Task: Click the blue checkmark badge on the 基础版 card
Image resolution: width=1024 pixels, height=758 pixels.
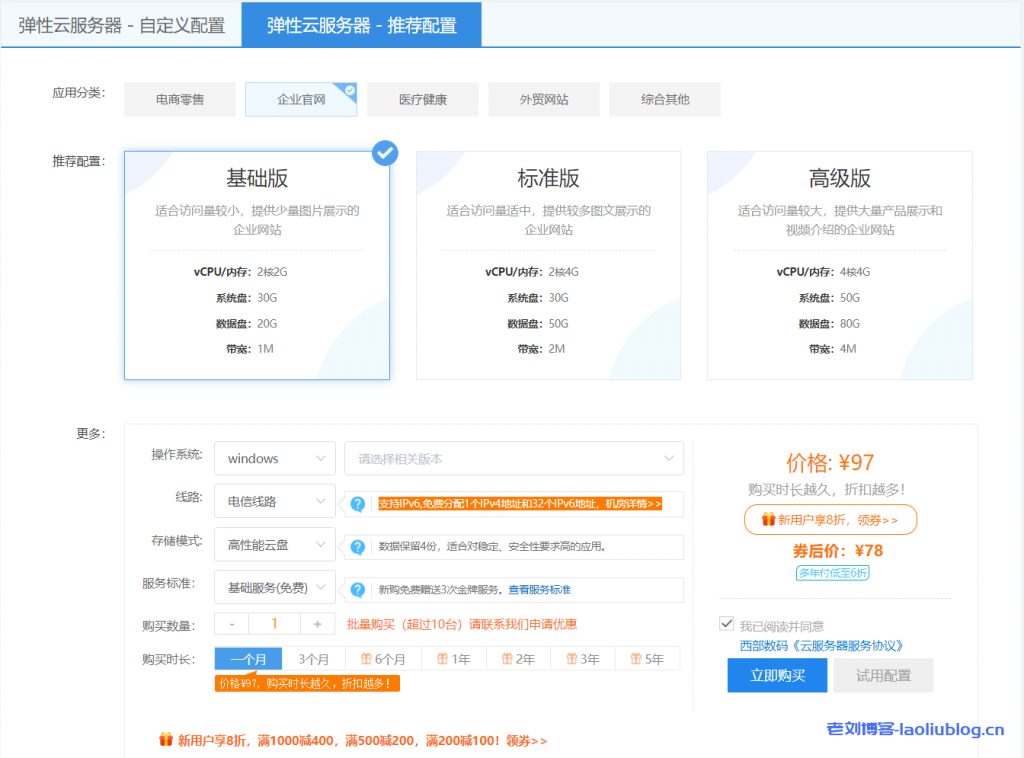Action: point(383,153)
